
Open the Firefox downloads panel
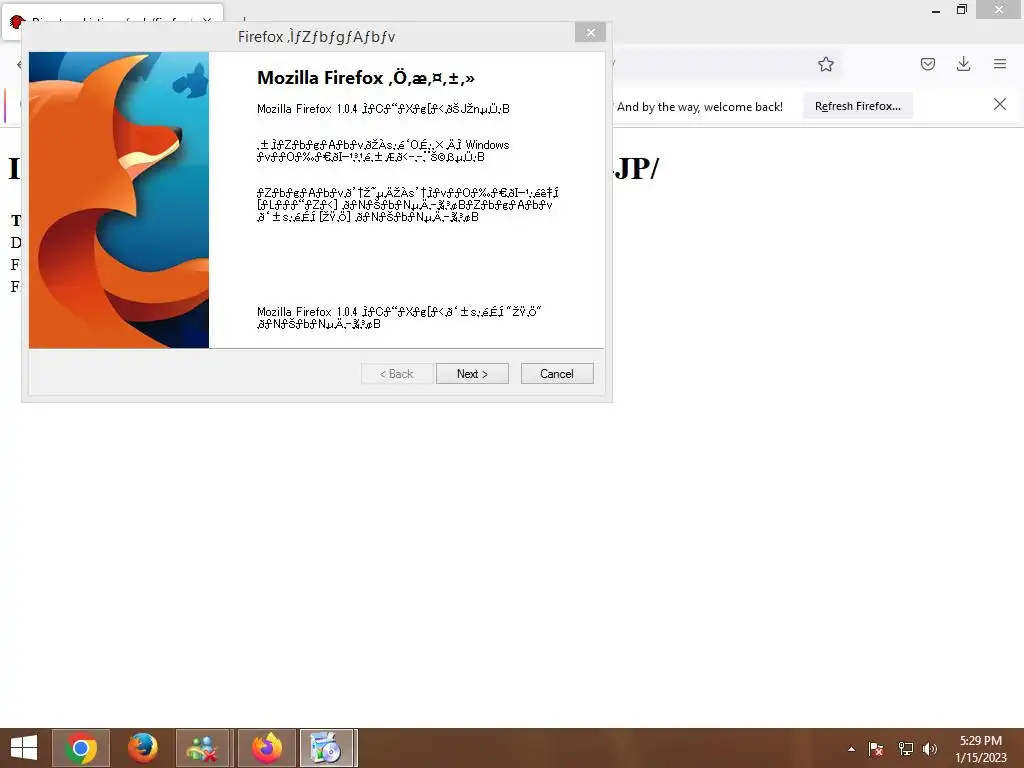pos(963,64)
